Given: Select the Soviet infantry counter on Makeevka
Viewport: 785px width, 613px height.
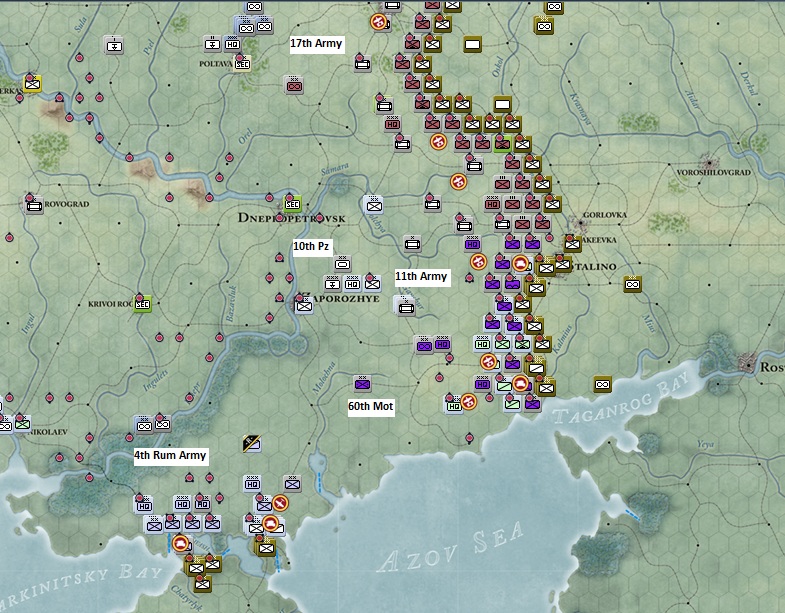Looking at the screenshot, I should point(572,244).
